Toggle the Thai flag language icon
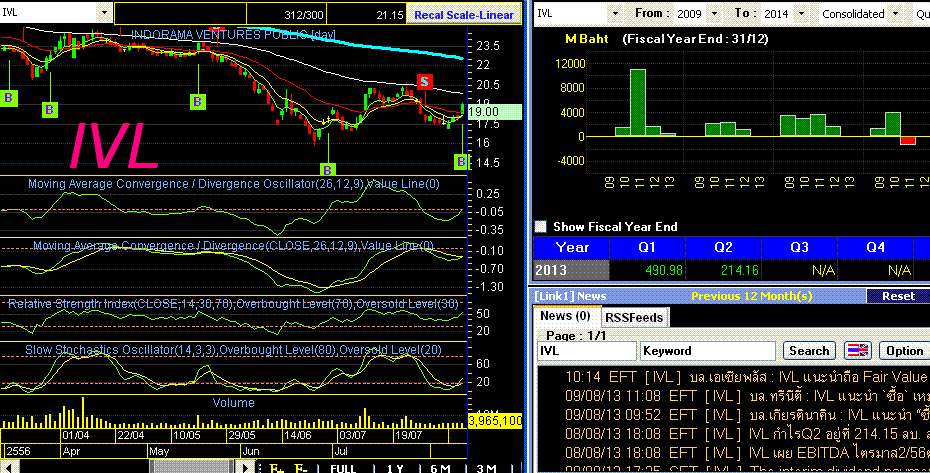930x473 pixels. [x=857, y=351]
